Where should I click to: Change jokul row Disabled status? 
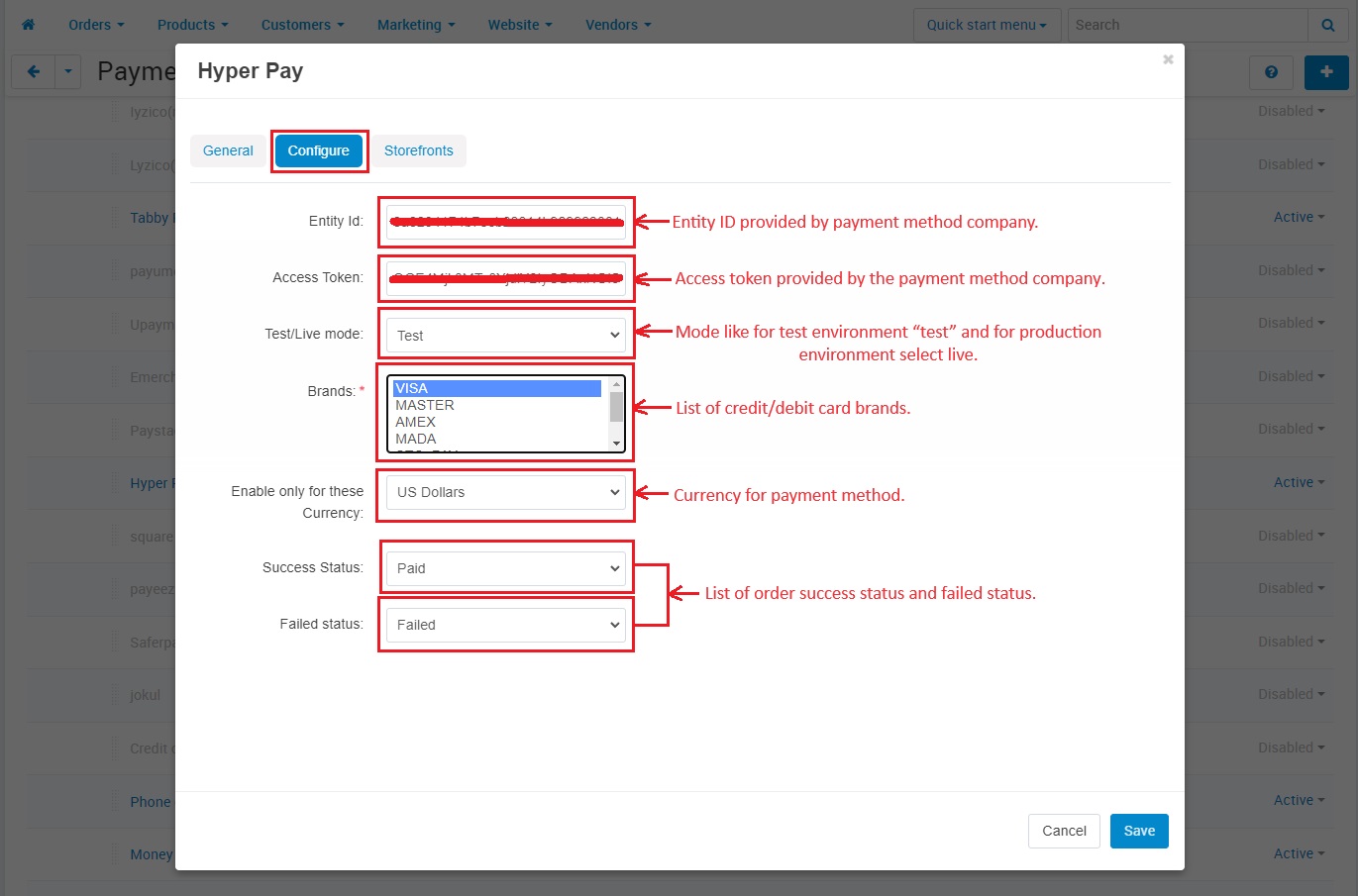(1292, 694)
